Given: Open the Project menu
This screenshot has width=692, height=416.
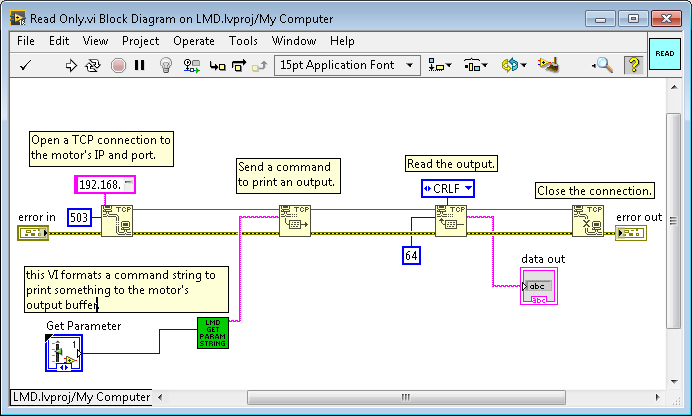Looking at the screenshot, I should click(140, 41).
